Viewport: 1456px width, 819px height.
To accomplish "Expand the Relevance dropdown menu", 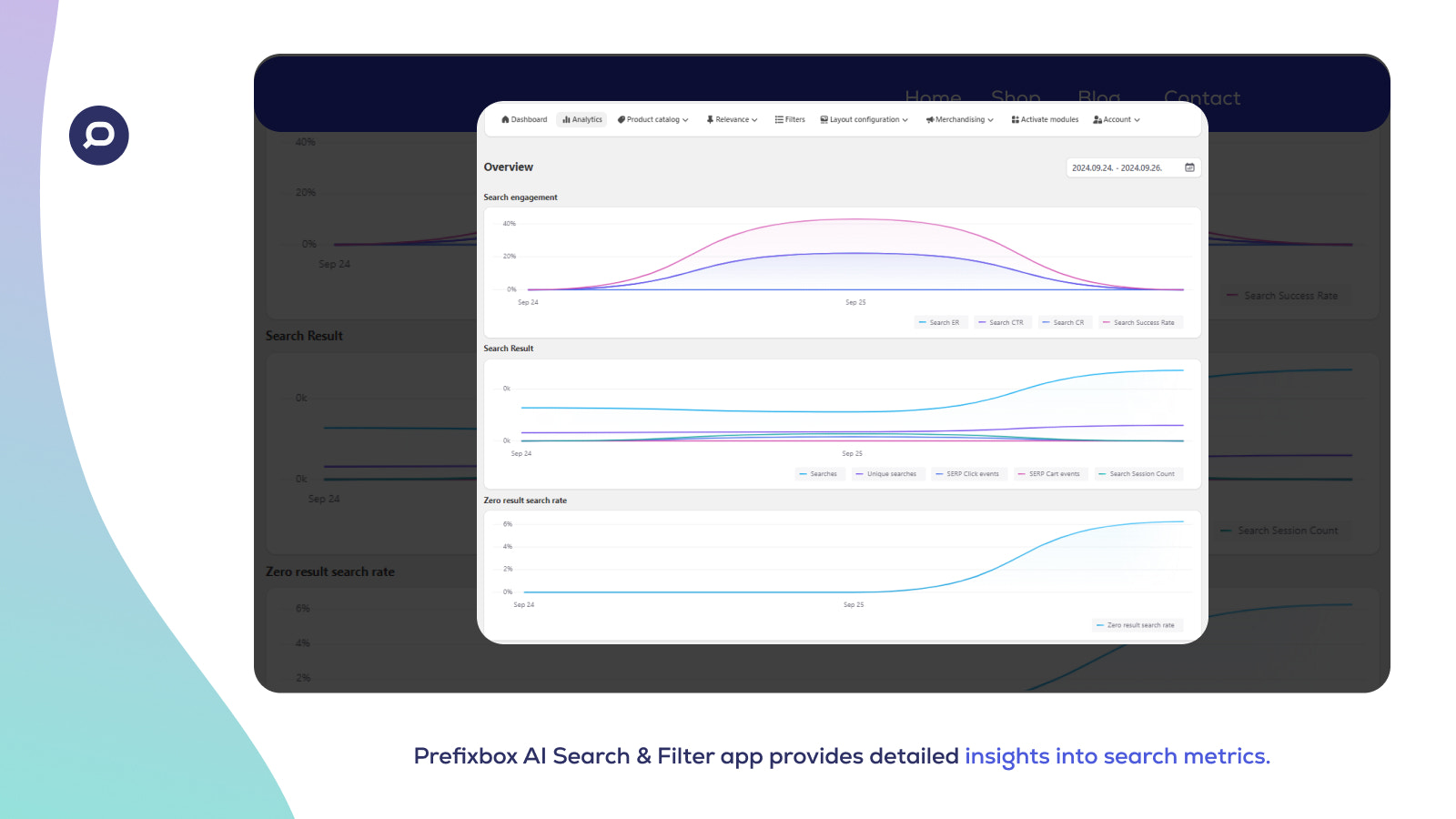I will [732, 119].
